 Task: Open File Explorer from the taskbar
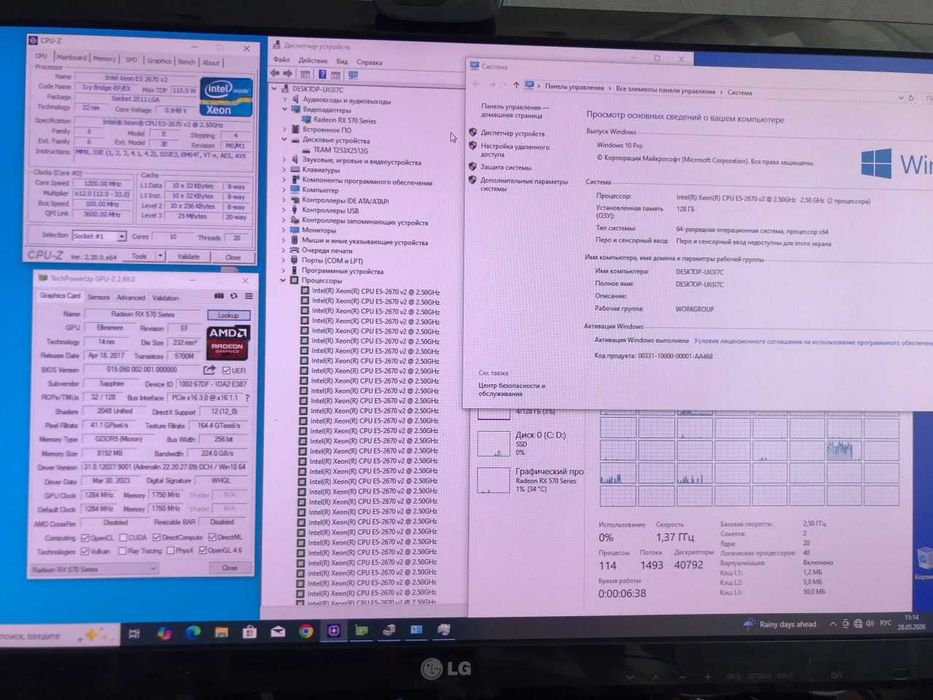(221, 632)
